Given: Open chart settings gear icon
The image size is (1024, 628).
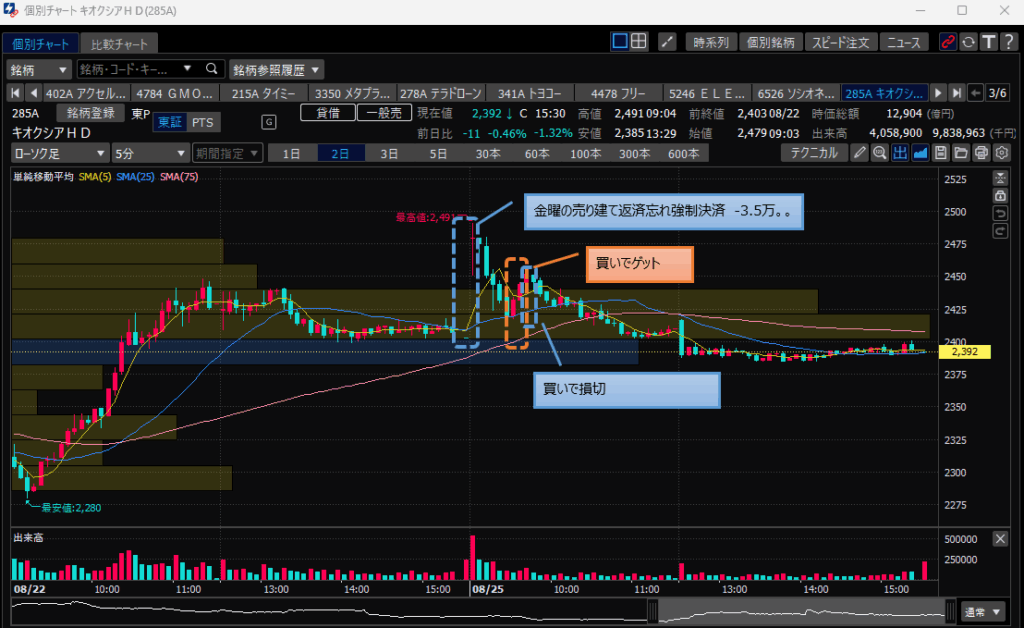Looking at the screenshot, I should tap(1001, 153).
